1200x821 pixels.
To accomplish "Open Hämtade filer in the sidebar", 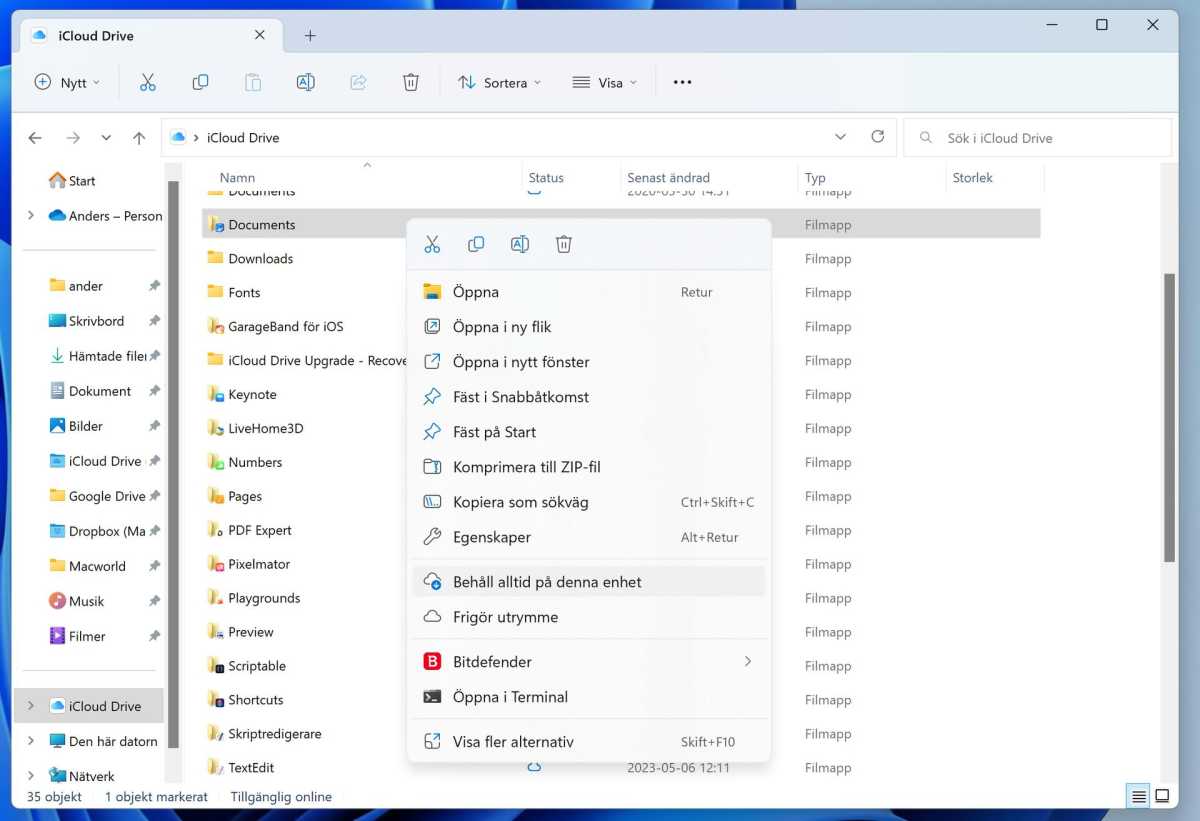I will coord(107,356).
